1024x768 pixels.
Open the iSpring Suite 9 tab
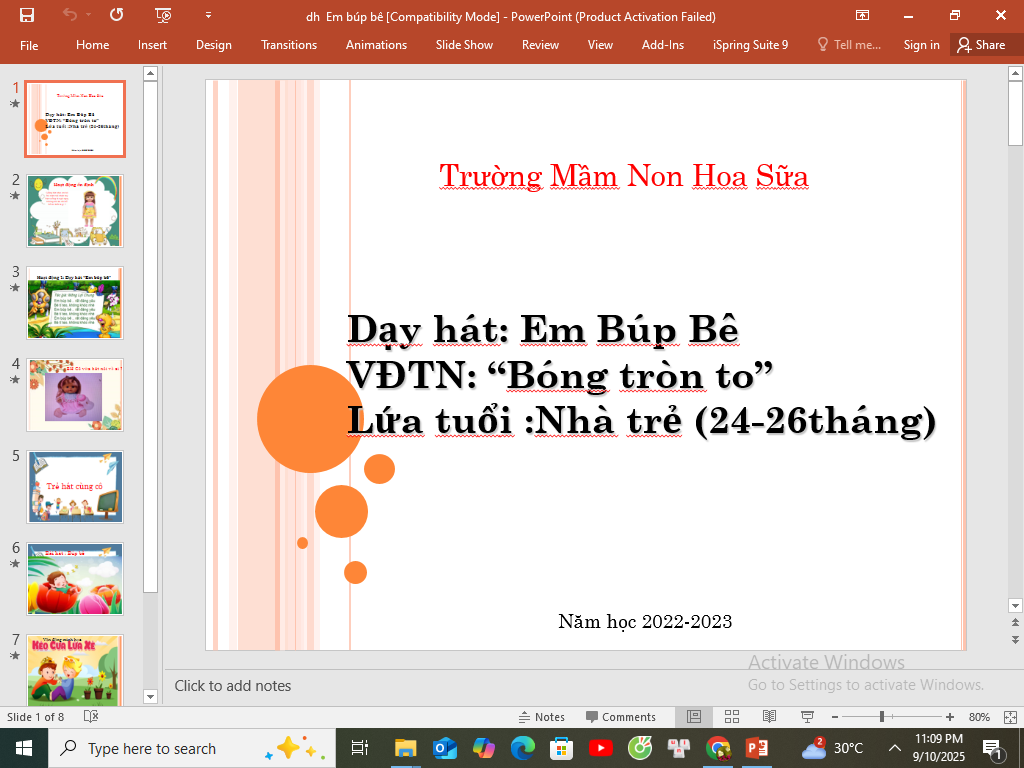[x=750, y=45]
